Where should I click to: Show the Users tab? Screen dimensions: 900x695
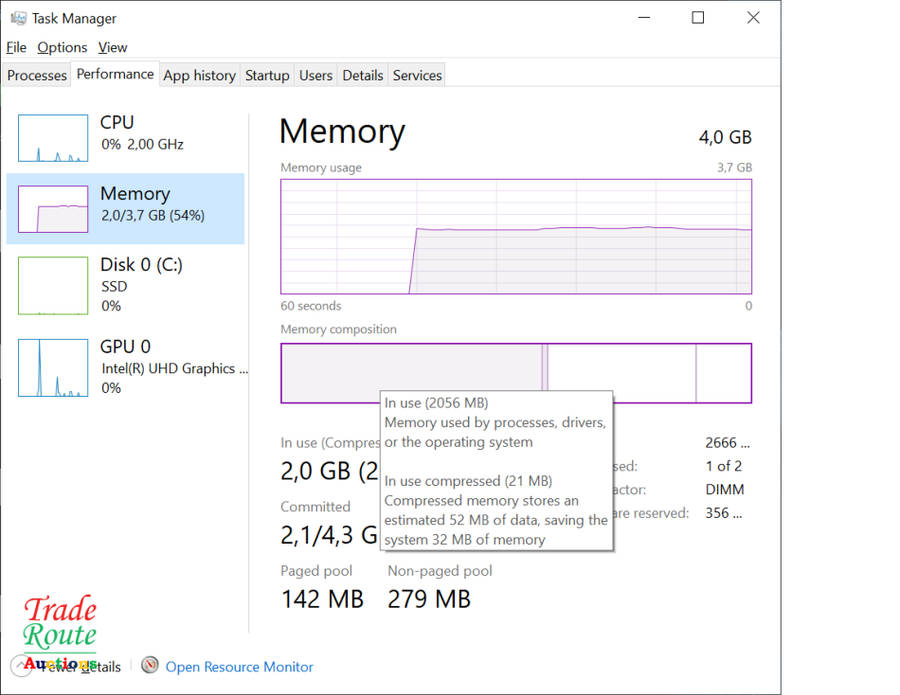(x=316, y=75)
